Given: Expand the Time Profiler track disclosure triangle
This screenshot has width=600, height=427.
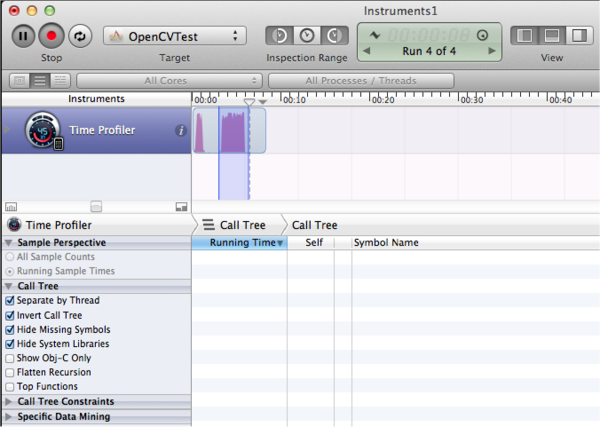Looking at the screenshot, I should point(6,129).
